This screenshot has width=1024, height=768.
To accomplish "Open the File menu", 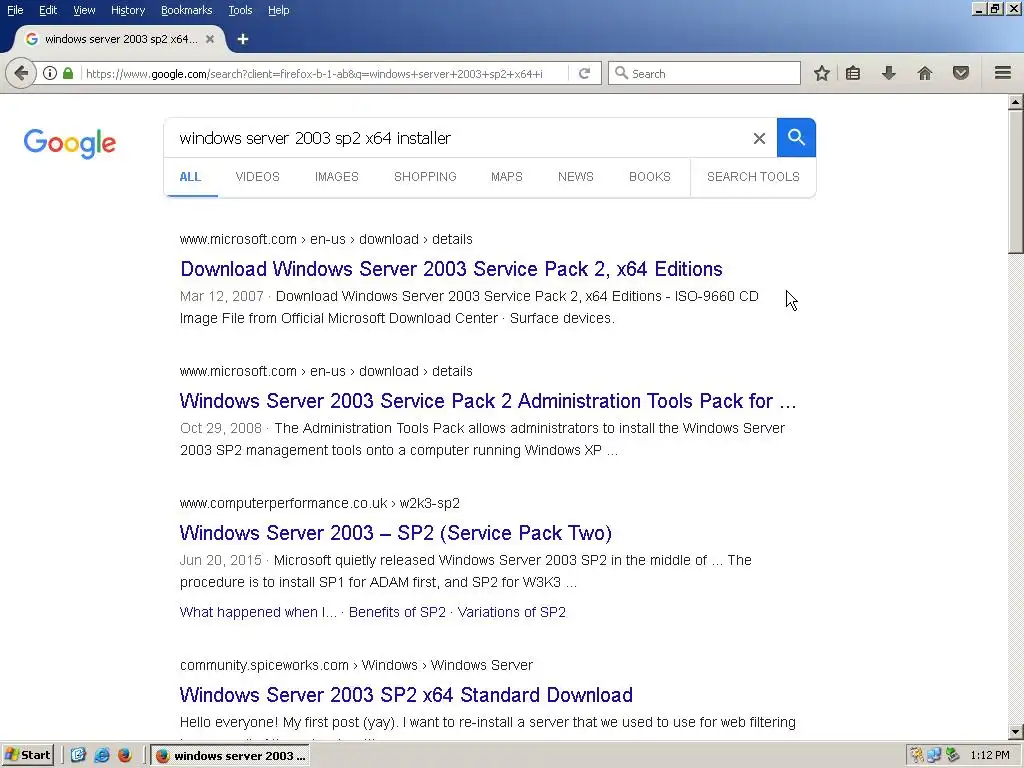I will pyautogui.click(x=15, y=10).
